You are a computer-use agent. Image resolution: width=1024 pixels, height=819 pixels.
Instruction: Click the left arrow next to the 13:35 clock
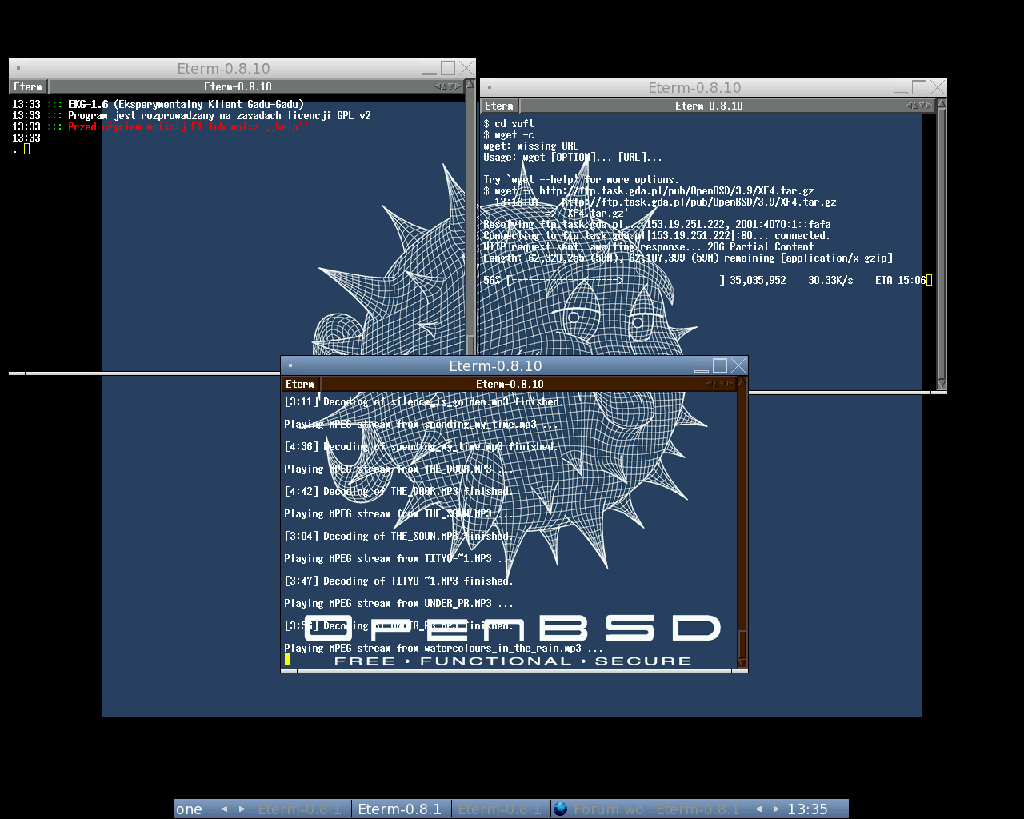(x=760, y=808)
